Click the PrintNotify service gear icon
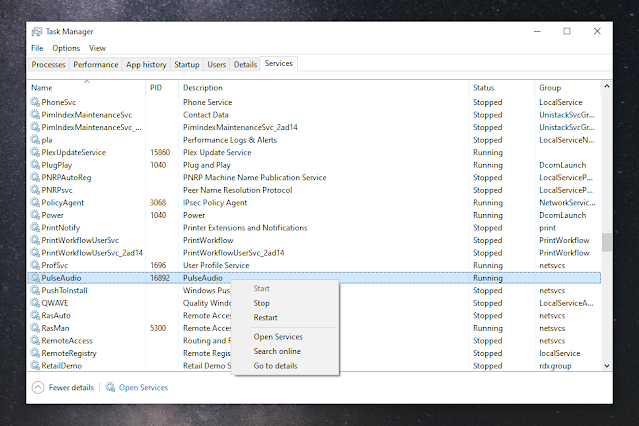639x426 pixels. coord(35,227)
